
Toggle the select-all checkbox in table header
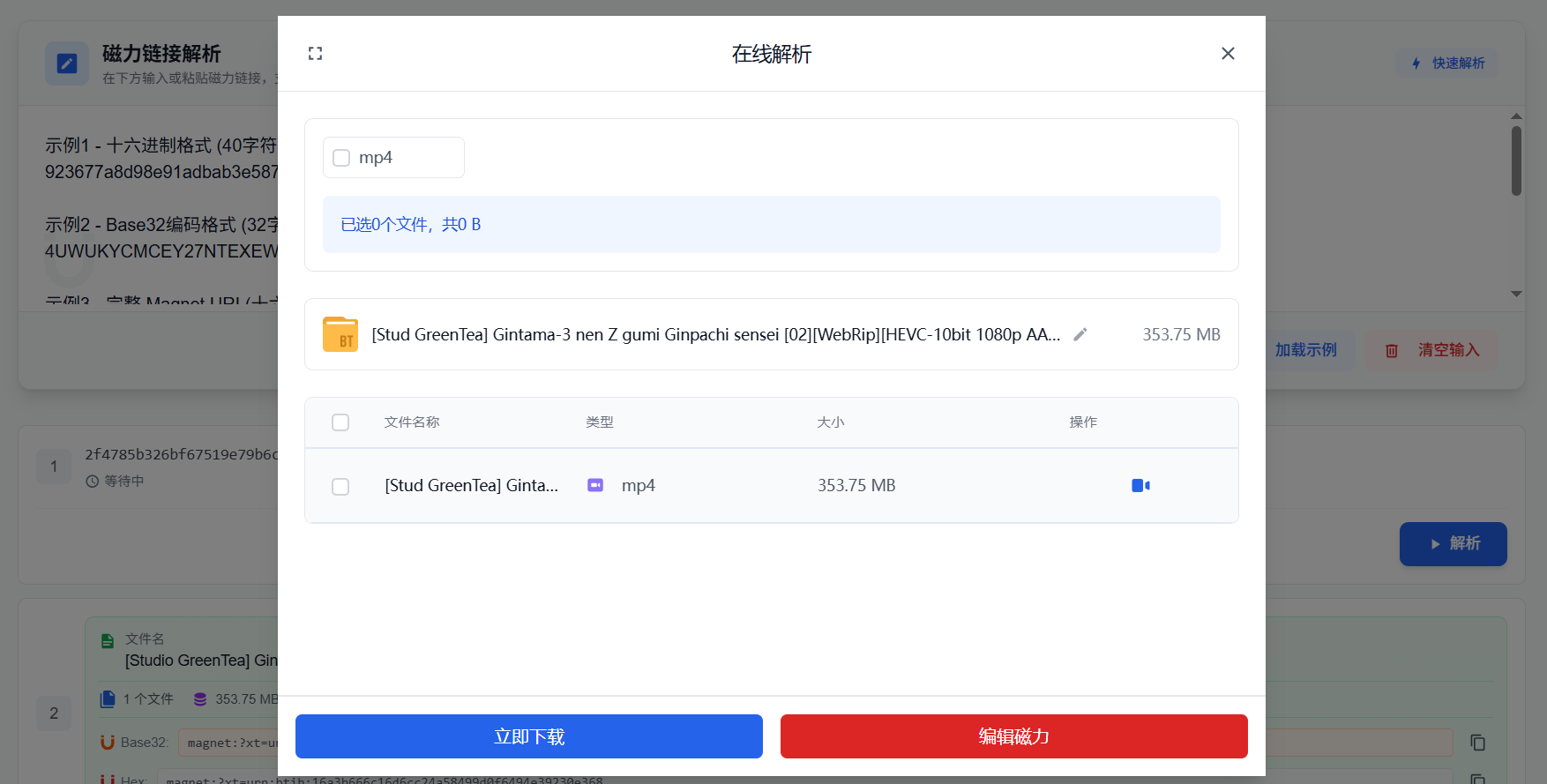coord(340,422)
